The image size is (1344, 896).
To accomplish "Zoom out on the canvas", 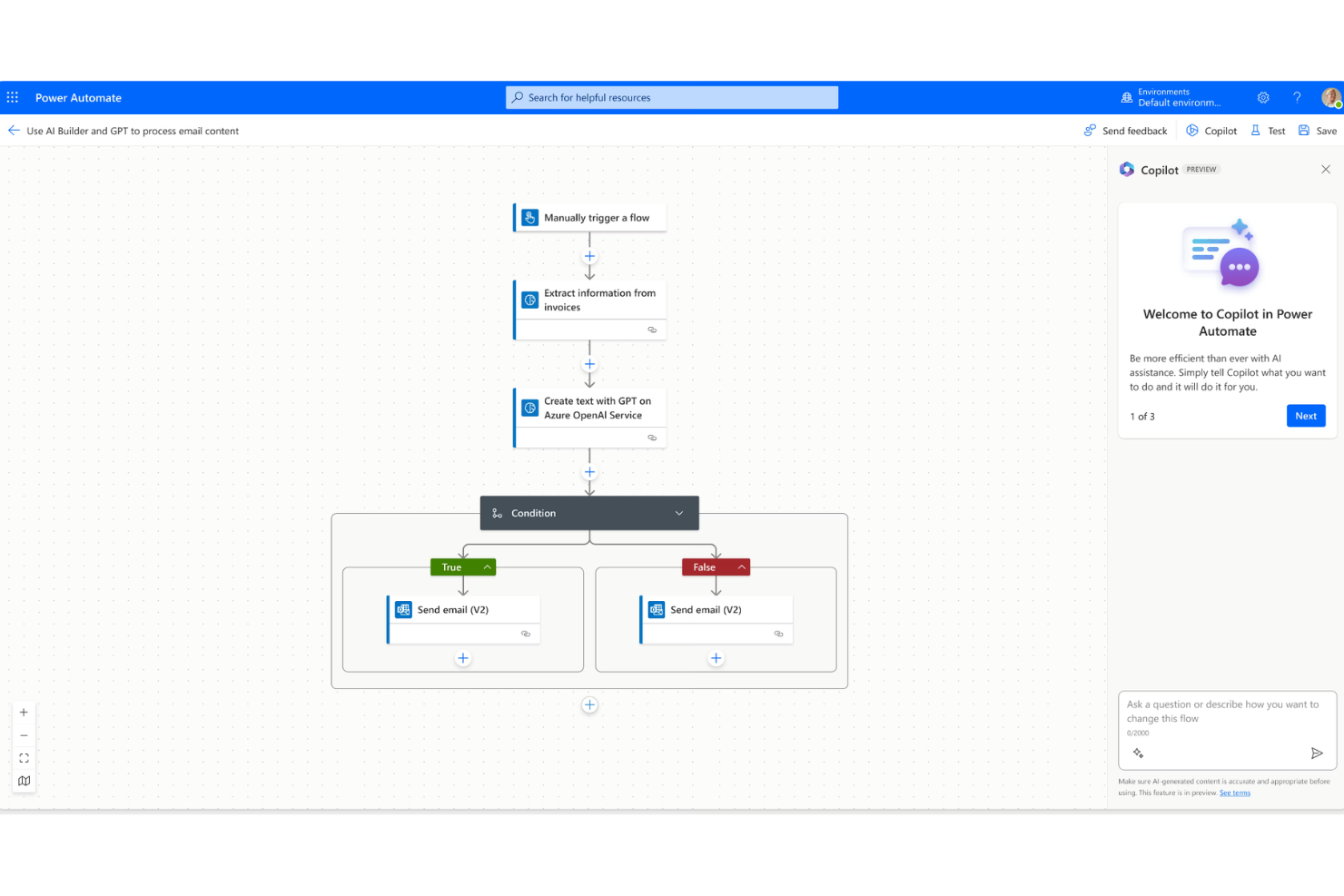I will (24, 735).
